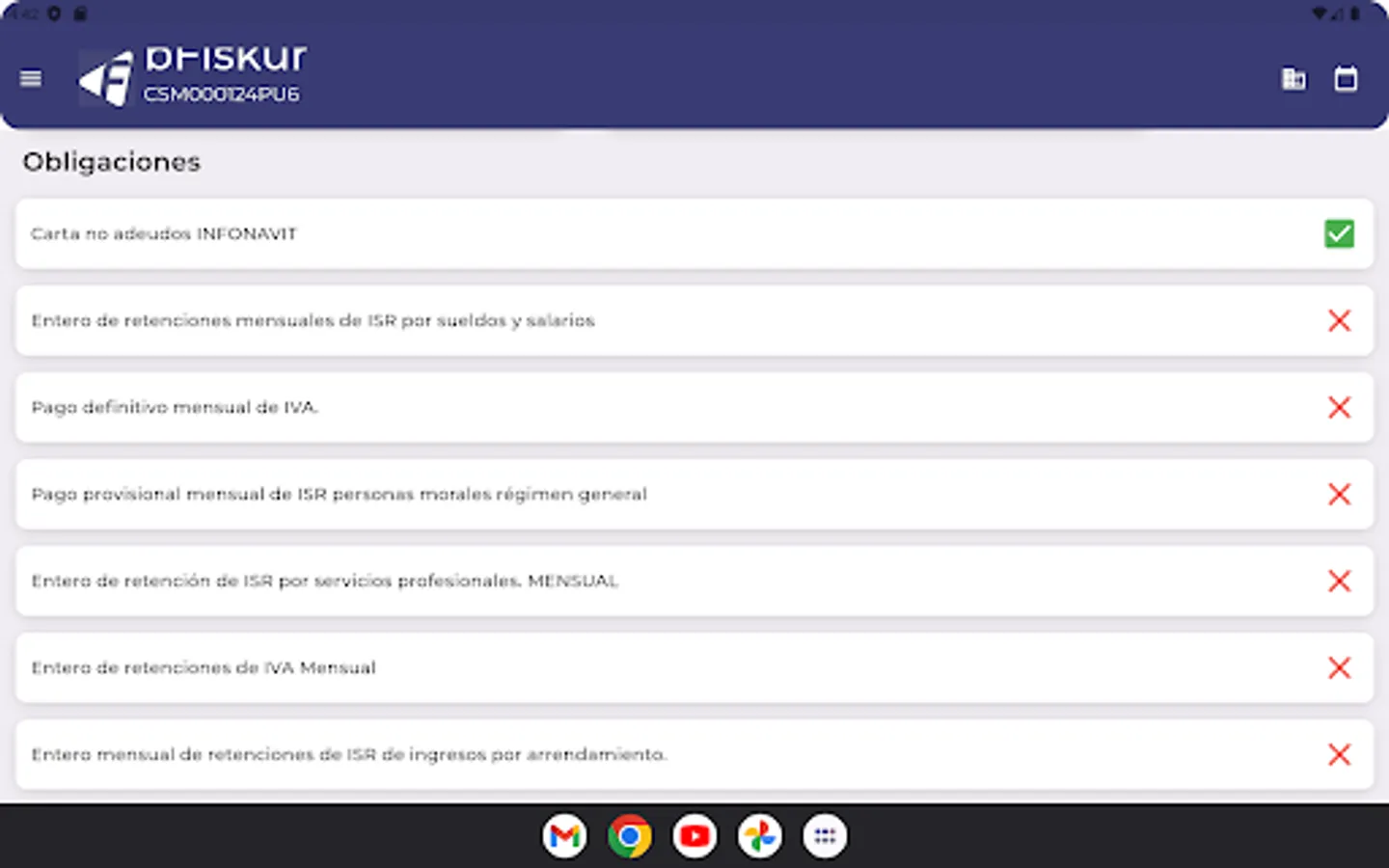Click the red X for ISR sueldos y salarios row
This screenshot has height=868, width=1389.
1339,321
